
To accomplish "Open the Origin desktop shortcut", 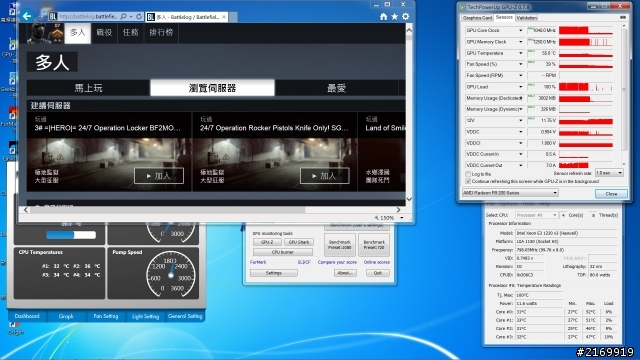I will (x=15, y=328).
